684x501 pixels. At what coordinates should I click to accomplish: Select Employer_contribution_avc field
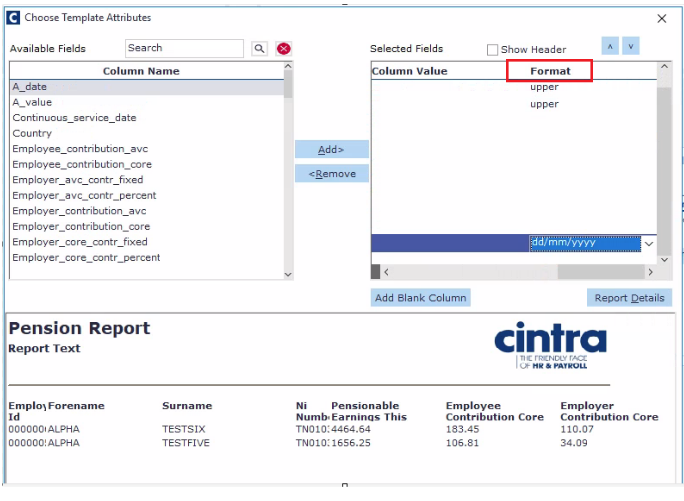tap(147, 211)
